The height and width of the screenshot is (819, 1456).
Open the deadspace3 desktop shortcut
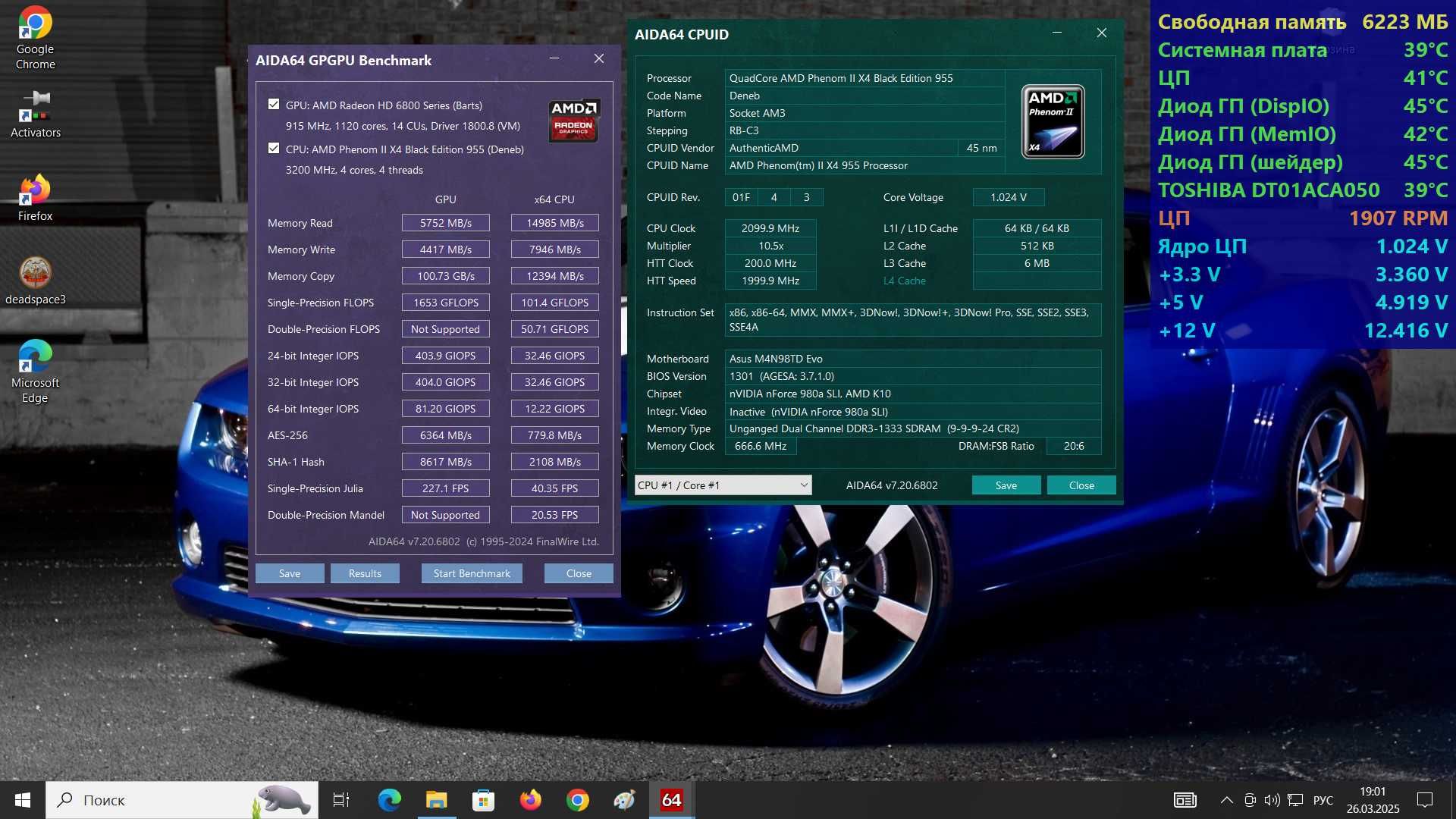pos(35,281)
